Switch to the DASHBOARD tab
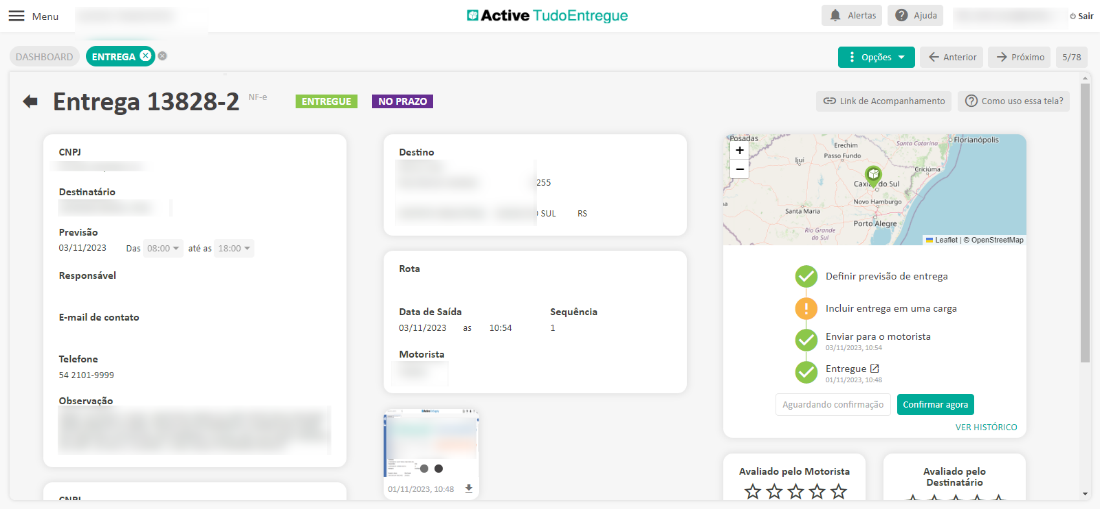The width and height of the screenshot is (1100, 509). [45, 57]
